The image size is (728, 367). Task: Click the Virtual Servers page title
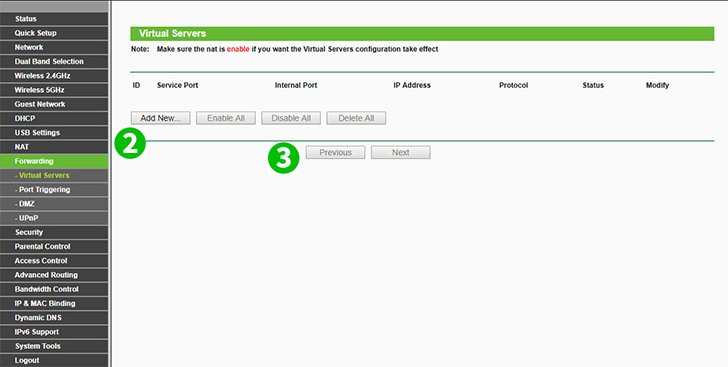[x=172, y=33]
